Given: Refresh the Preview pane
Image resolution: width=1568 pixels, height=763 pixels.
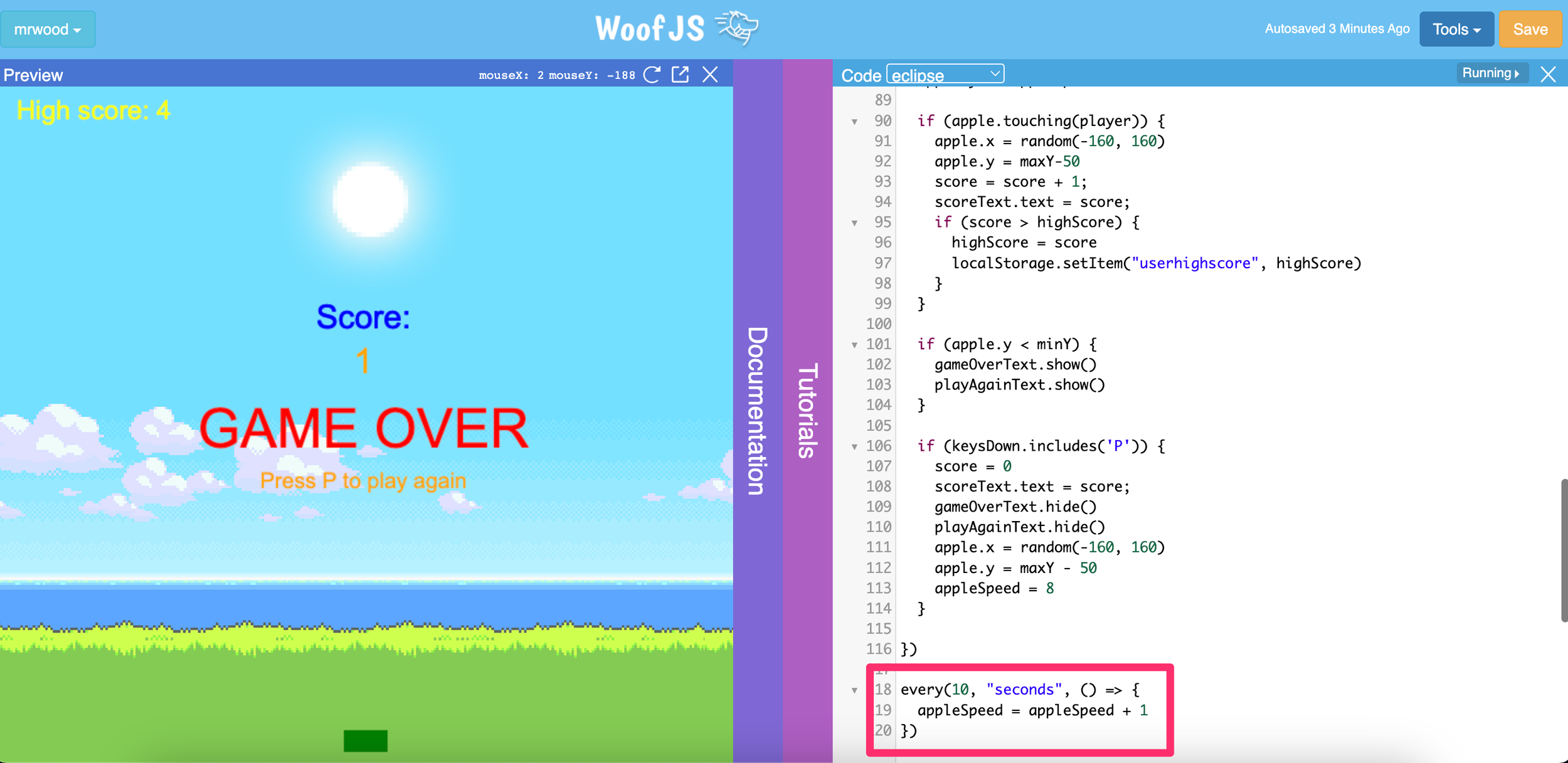Looking at the screenshot, I should click(652, 74).
